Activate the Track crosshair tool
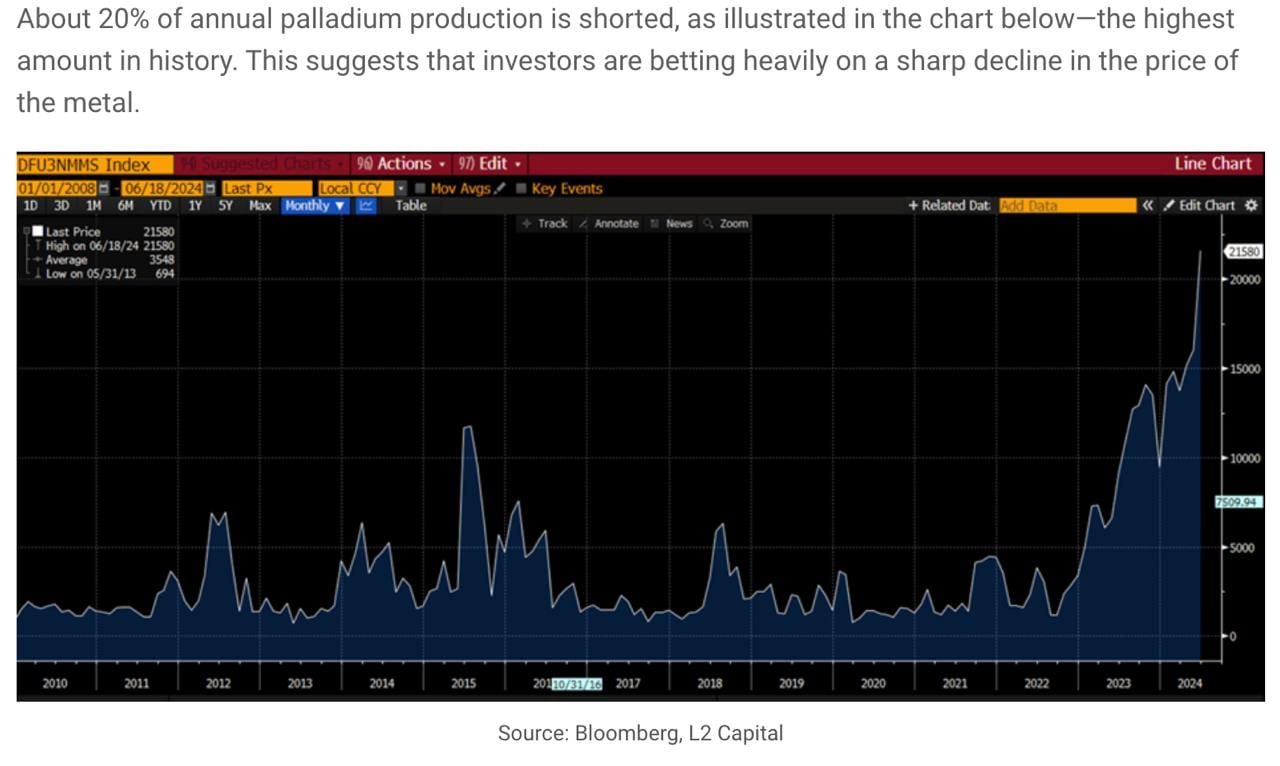This screenshot has width=1280, height=766. point(545,224)
